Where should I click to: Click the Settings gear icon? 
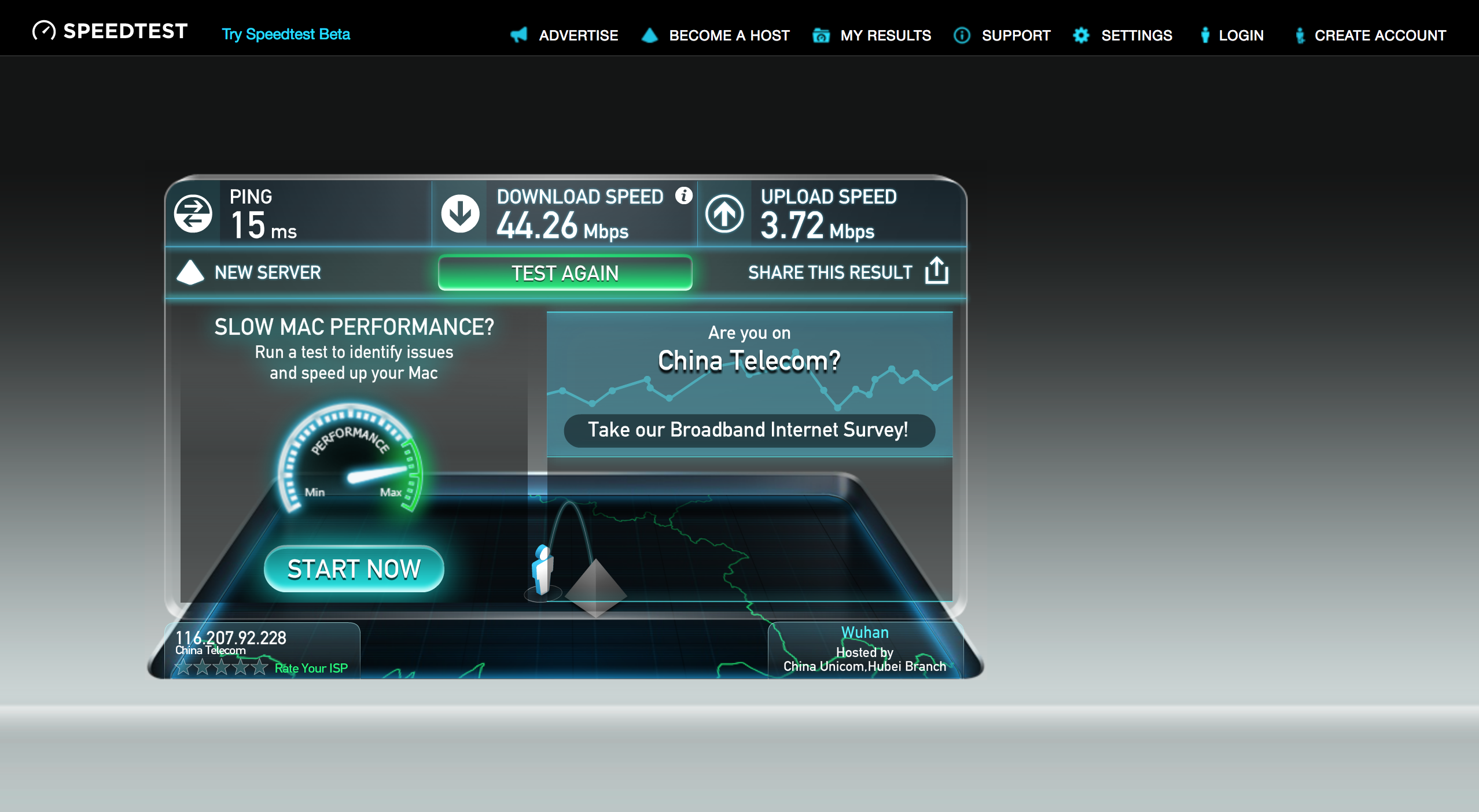(x=1081, y=35)
